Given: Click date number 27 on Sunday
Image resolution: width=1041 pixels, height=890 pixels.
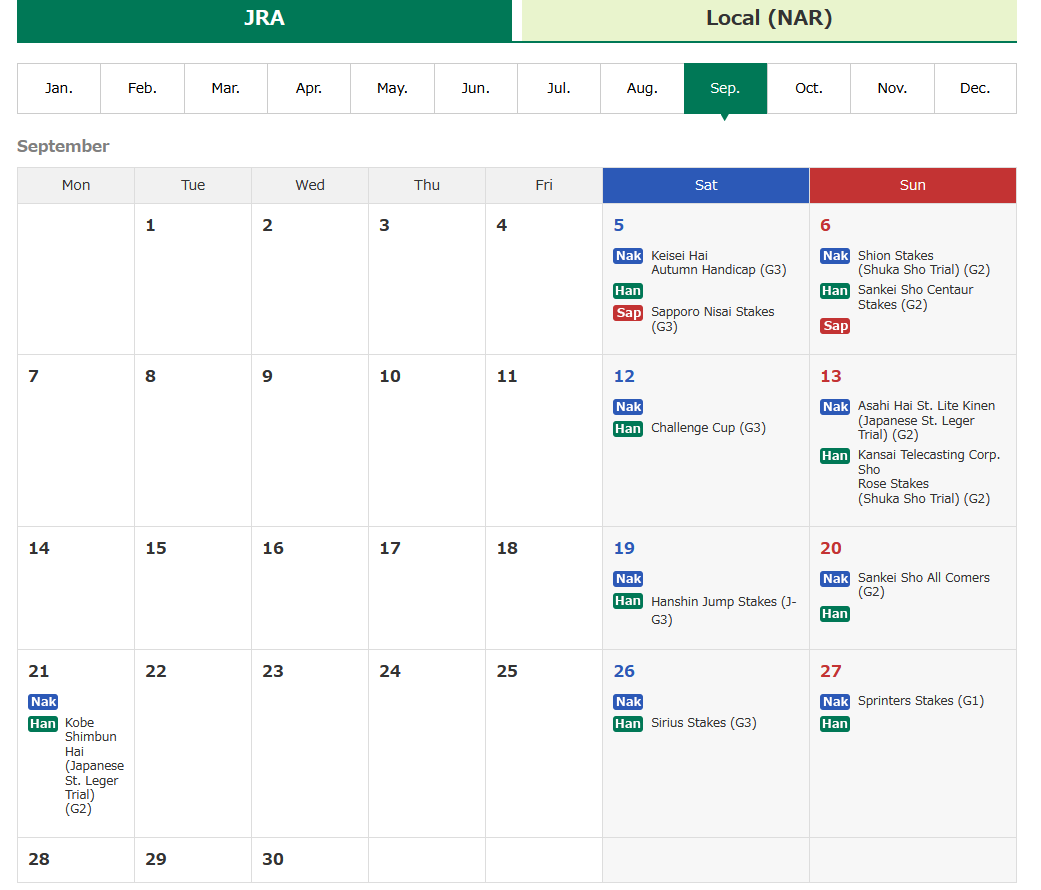Looking at the screenshot, I should tap(831, 671).
